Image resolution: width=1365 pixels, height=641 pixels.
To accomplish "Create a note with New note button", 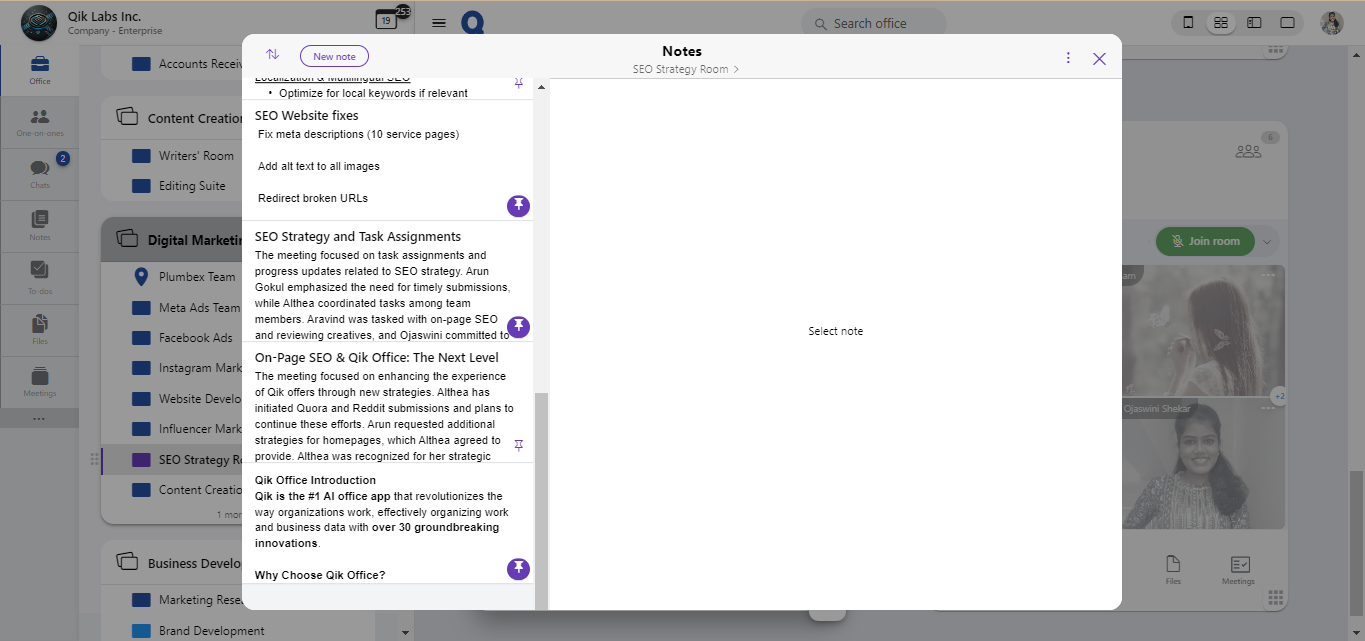I will [334, 57].
